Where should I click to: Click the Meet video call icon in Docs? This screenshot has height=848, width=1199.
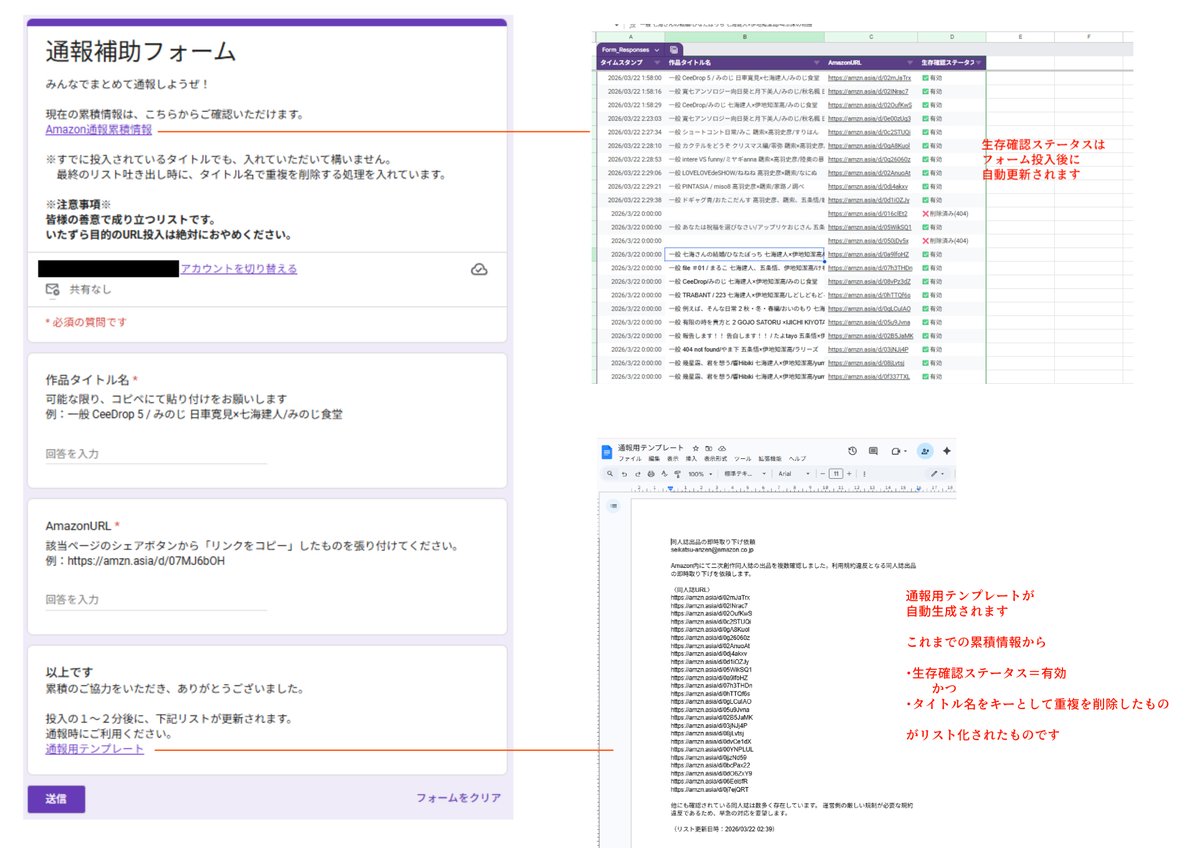pyautogui.click(x=895, y=452)
